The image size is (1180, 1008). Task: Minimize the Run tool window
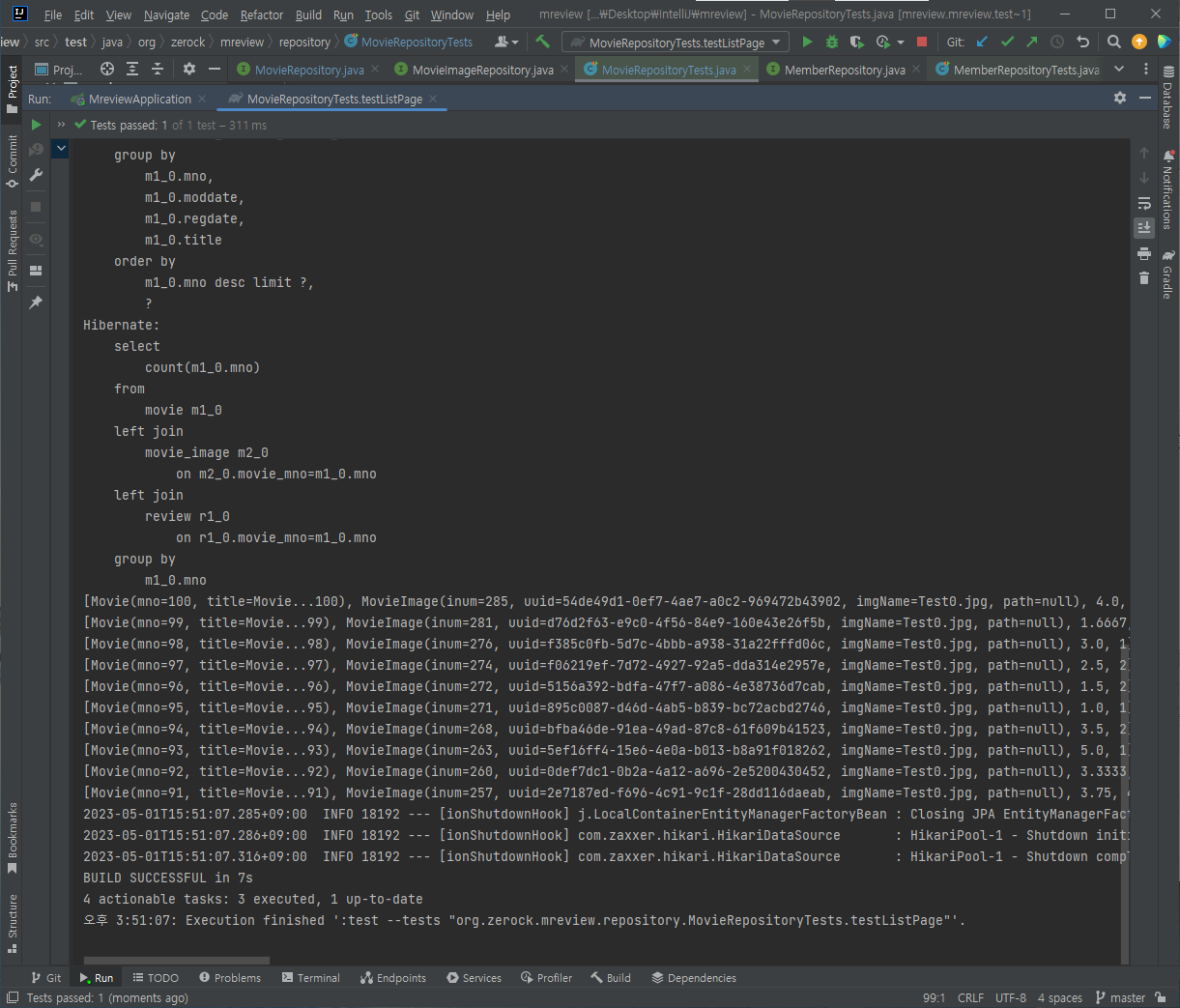[x=1145, y=98]
